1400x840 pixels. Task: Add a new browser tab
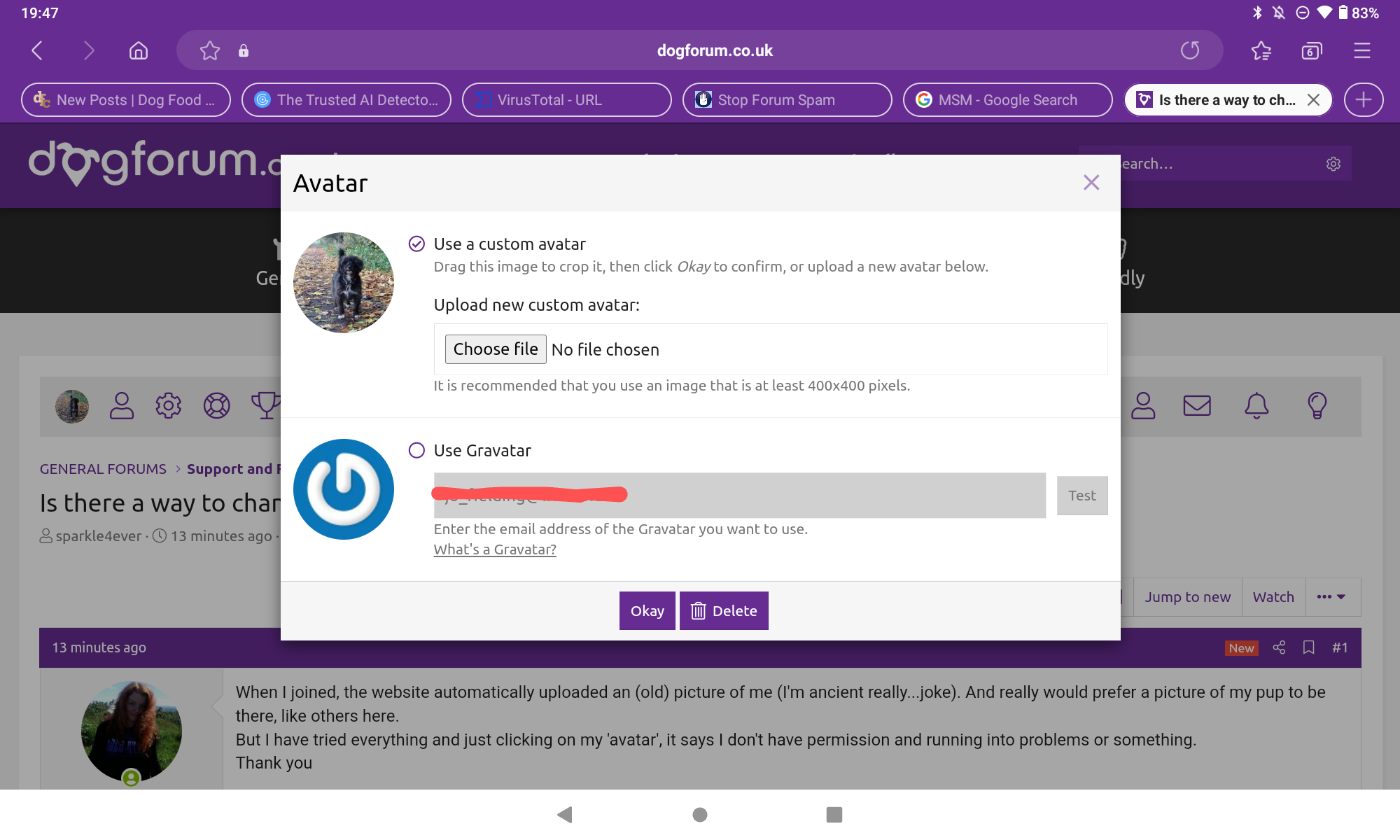(x=1364, y=99)
